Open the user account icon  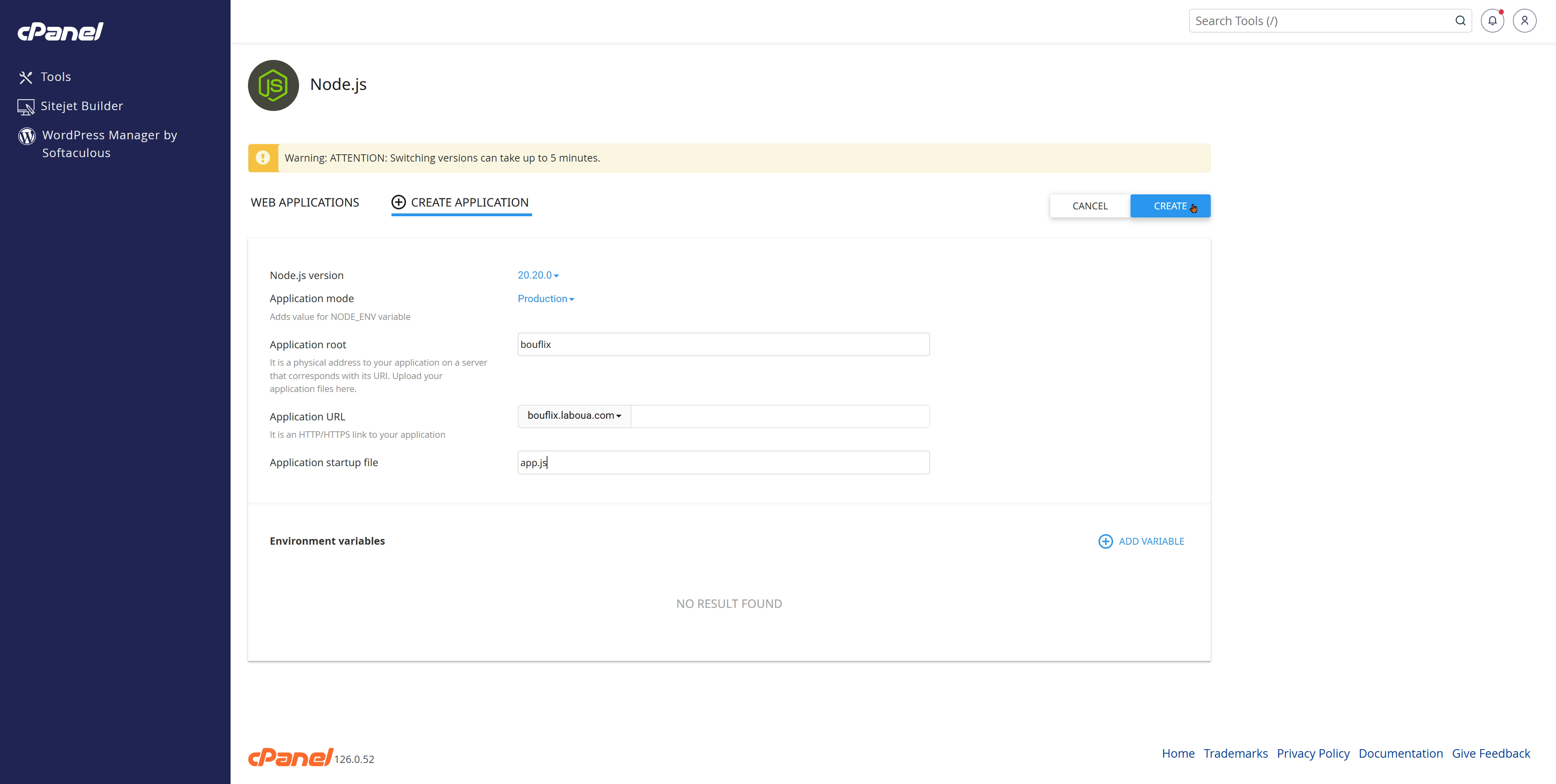[1524, 21]
